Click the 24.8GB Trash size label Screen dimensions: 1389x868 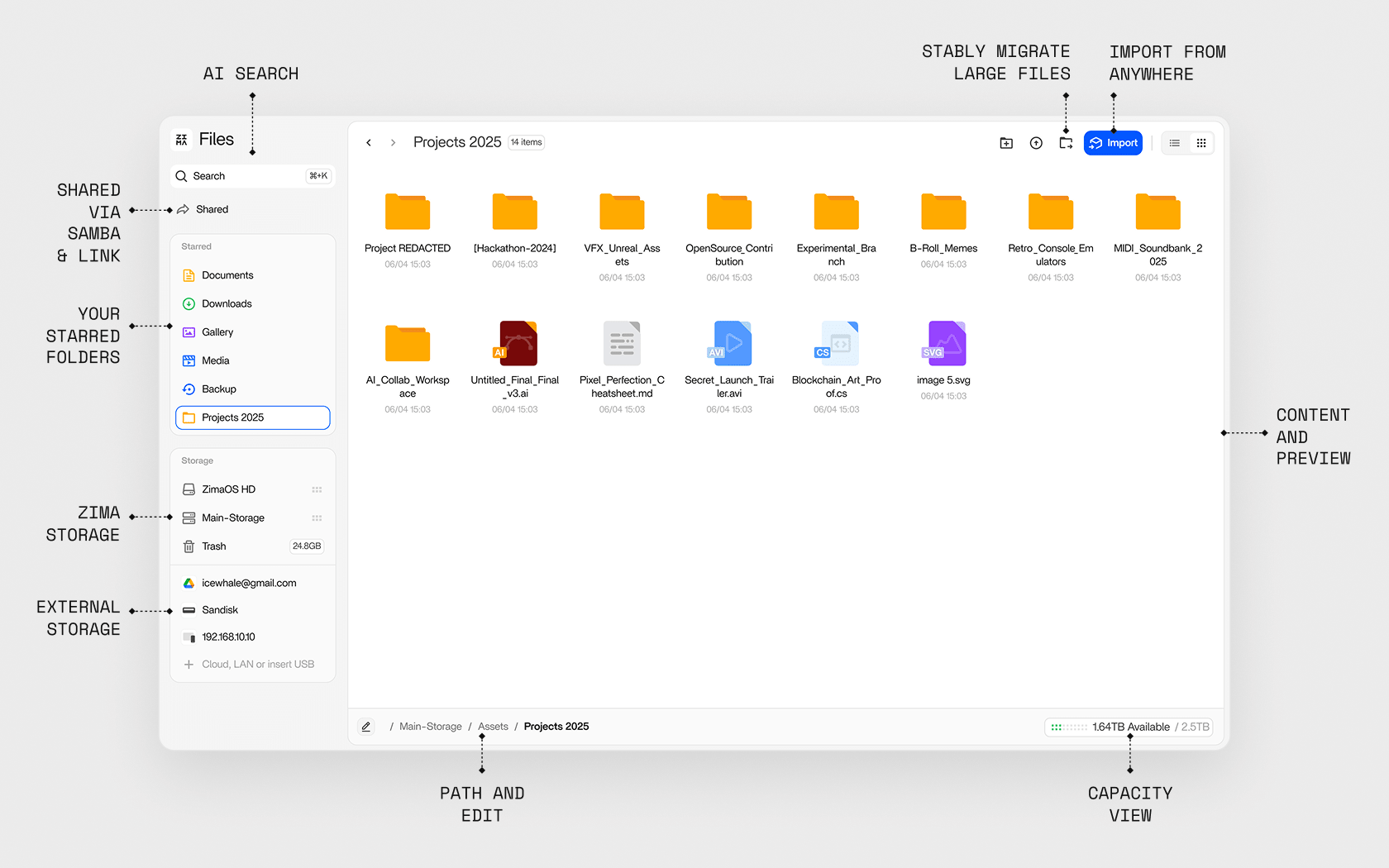307,546
